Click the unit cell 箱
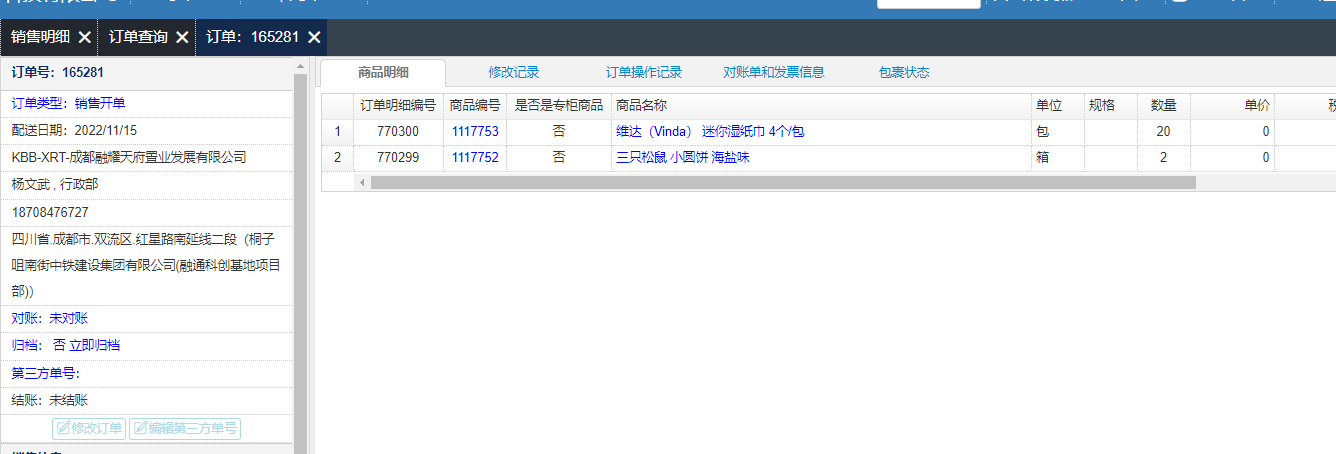The image size is (1336, 454). [x=1058, y=157]
